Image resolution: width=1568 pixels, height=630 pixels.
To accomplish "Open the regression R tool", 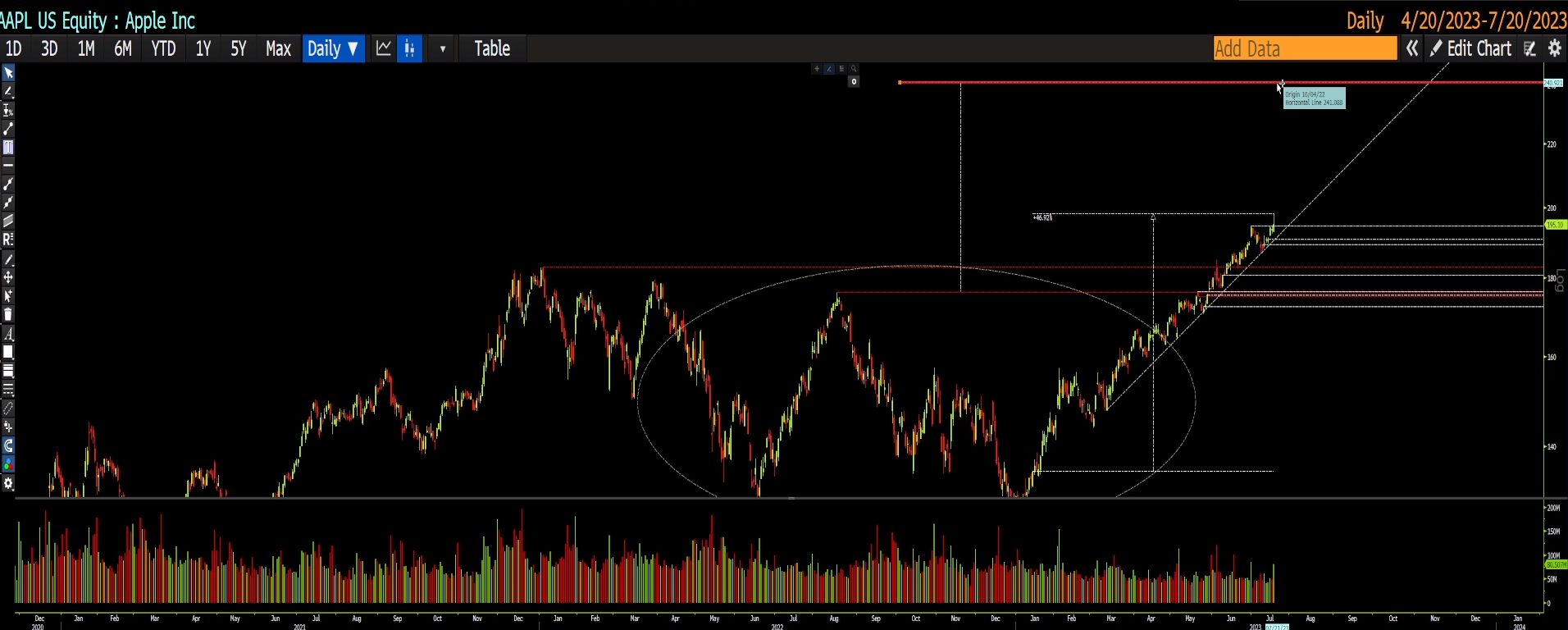I will [8, 240].
